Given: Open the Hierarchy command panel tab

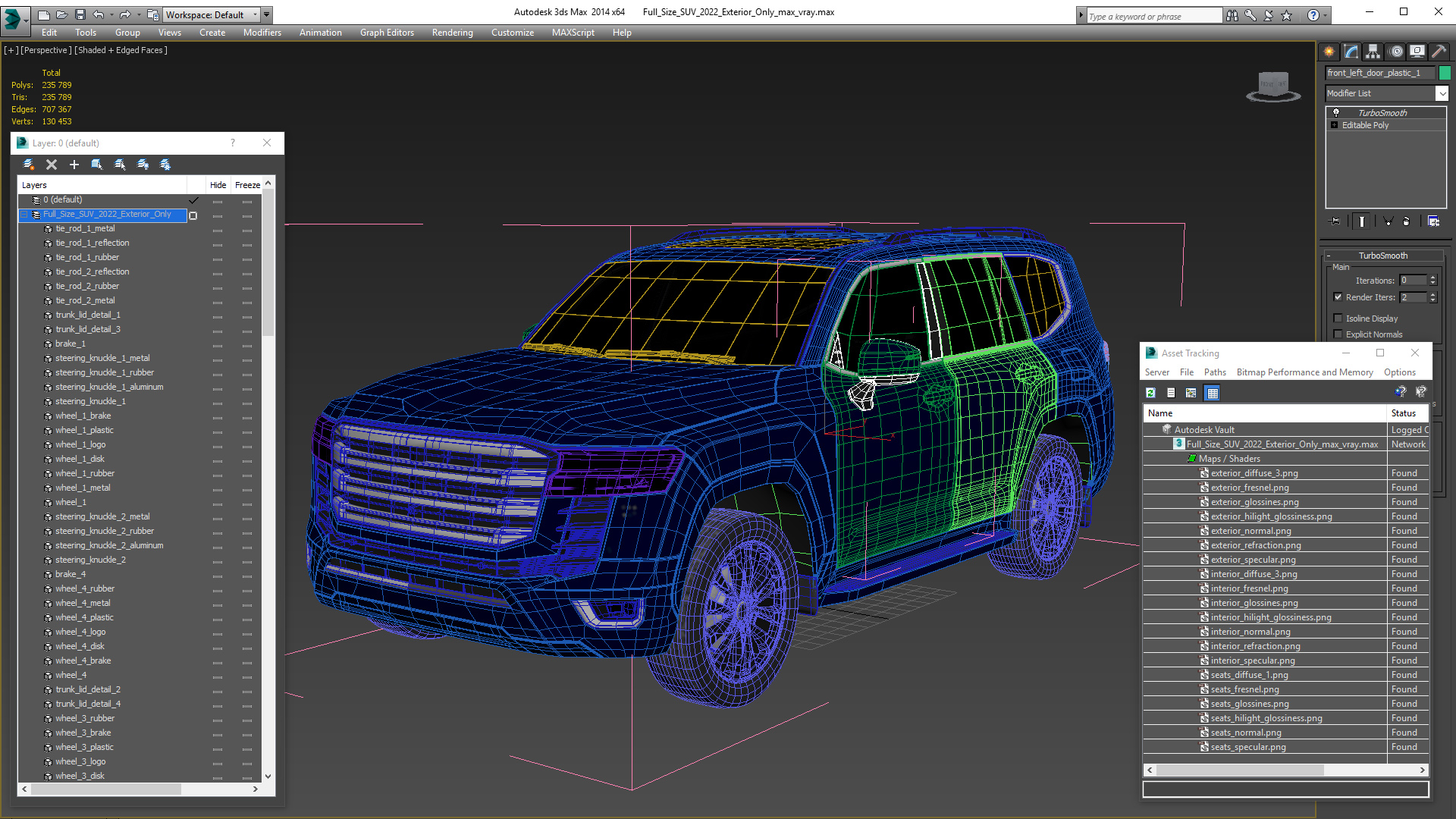Looking at the screenshot, I should (1373, 52).
